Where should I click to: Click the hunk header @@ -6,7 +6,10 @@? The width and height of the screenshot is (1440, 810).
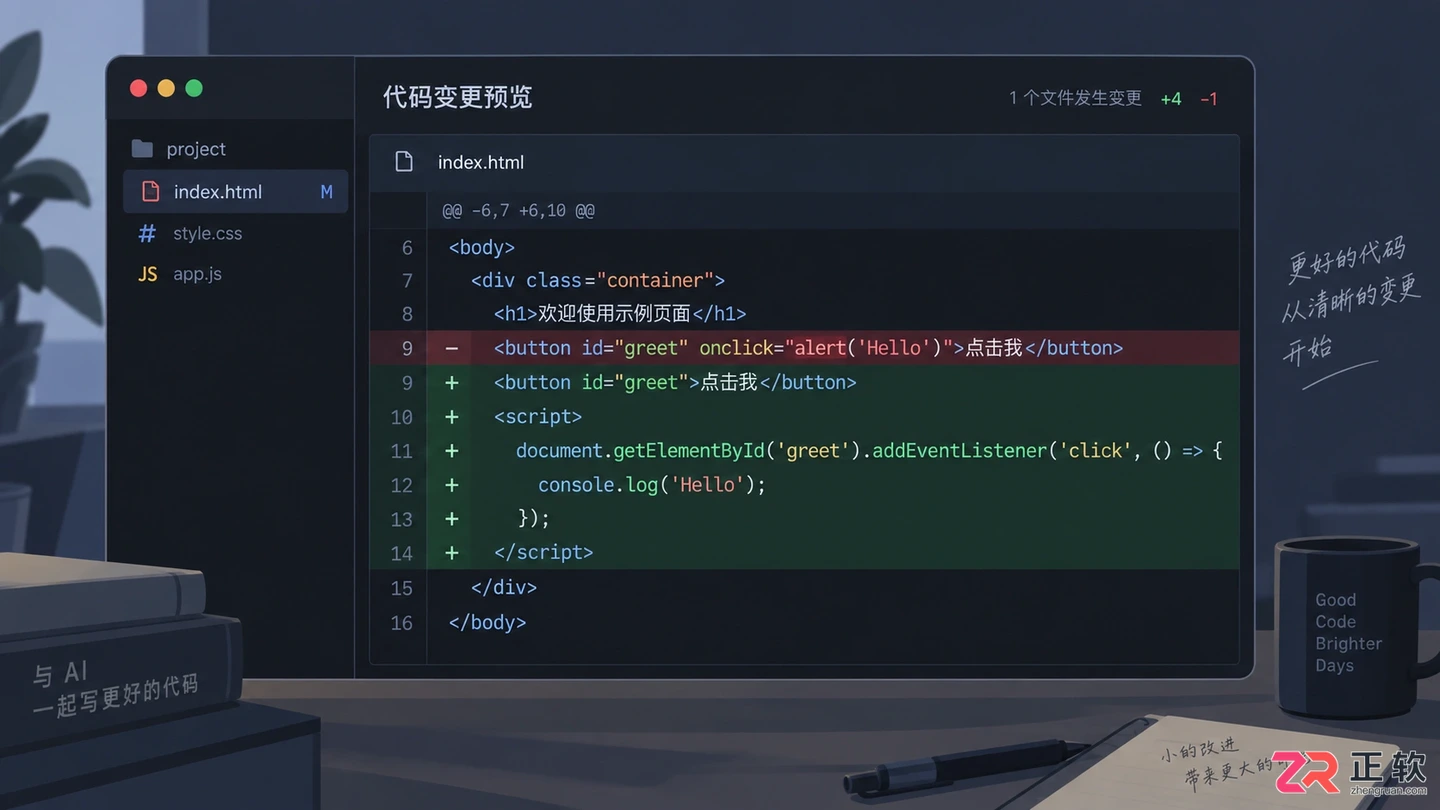tap(518, 211)
